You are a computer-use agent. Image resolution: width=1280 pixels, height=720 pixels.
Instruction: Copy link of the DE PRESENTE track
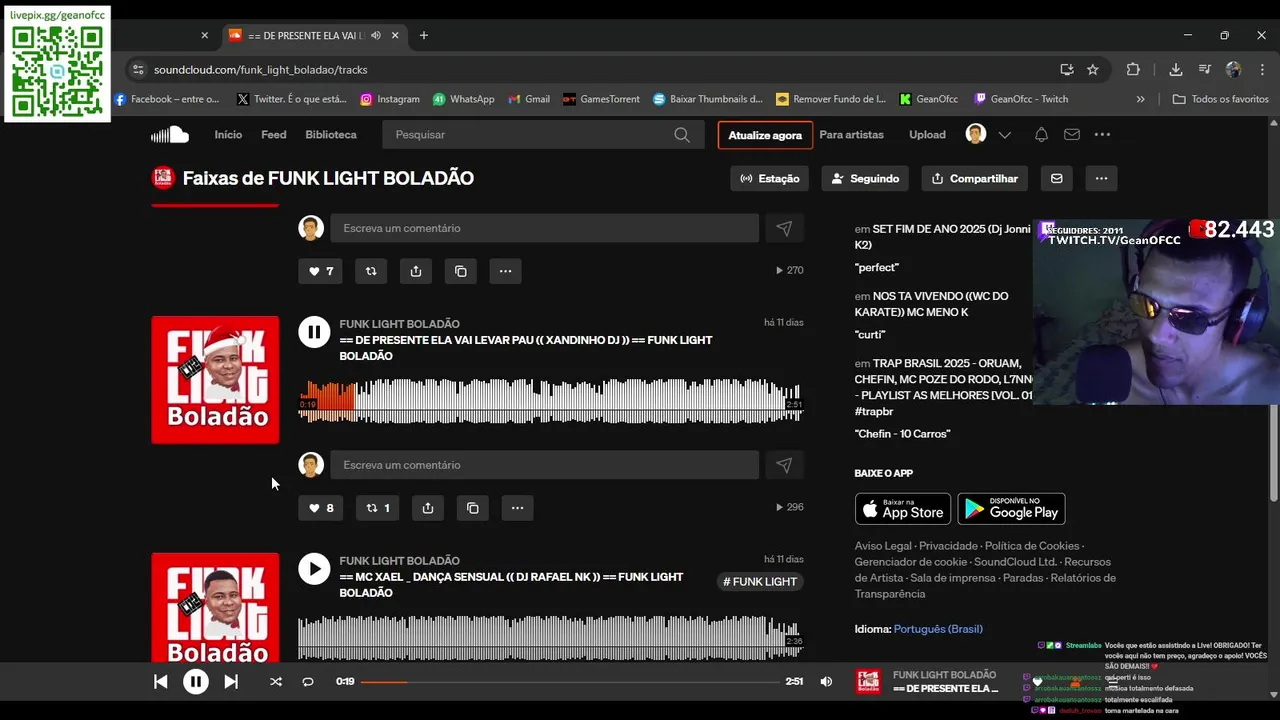[473, 508]
